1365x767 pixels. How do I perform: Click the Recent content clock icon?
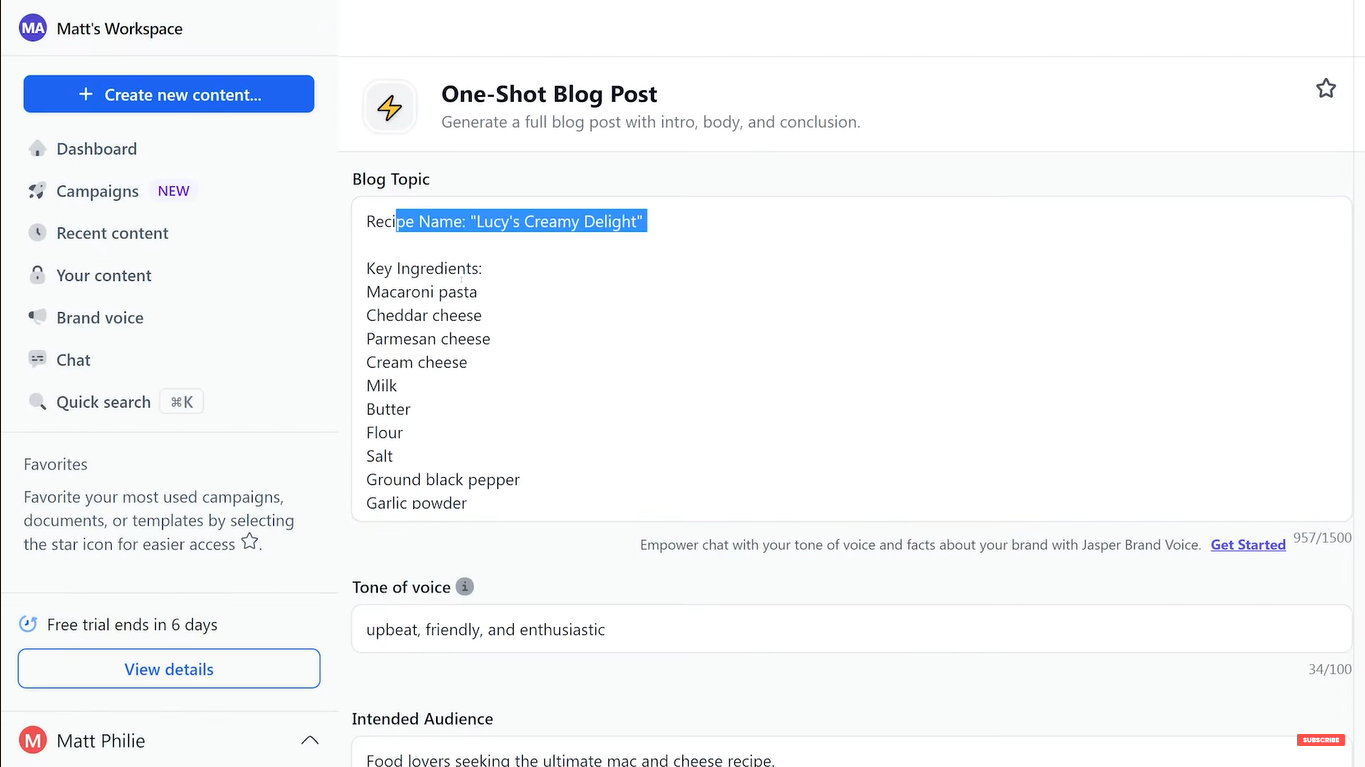[x=37, y=232]
